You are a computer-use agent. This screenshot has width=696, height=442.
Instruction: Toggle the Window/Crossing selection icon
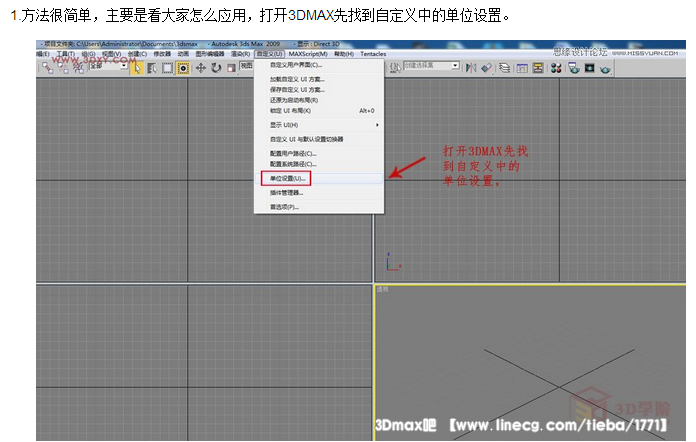[x=183, y=68]
